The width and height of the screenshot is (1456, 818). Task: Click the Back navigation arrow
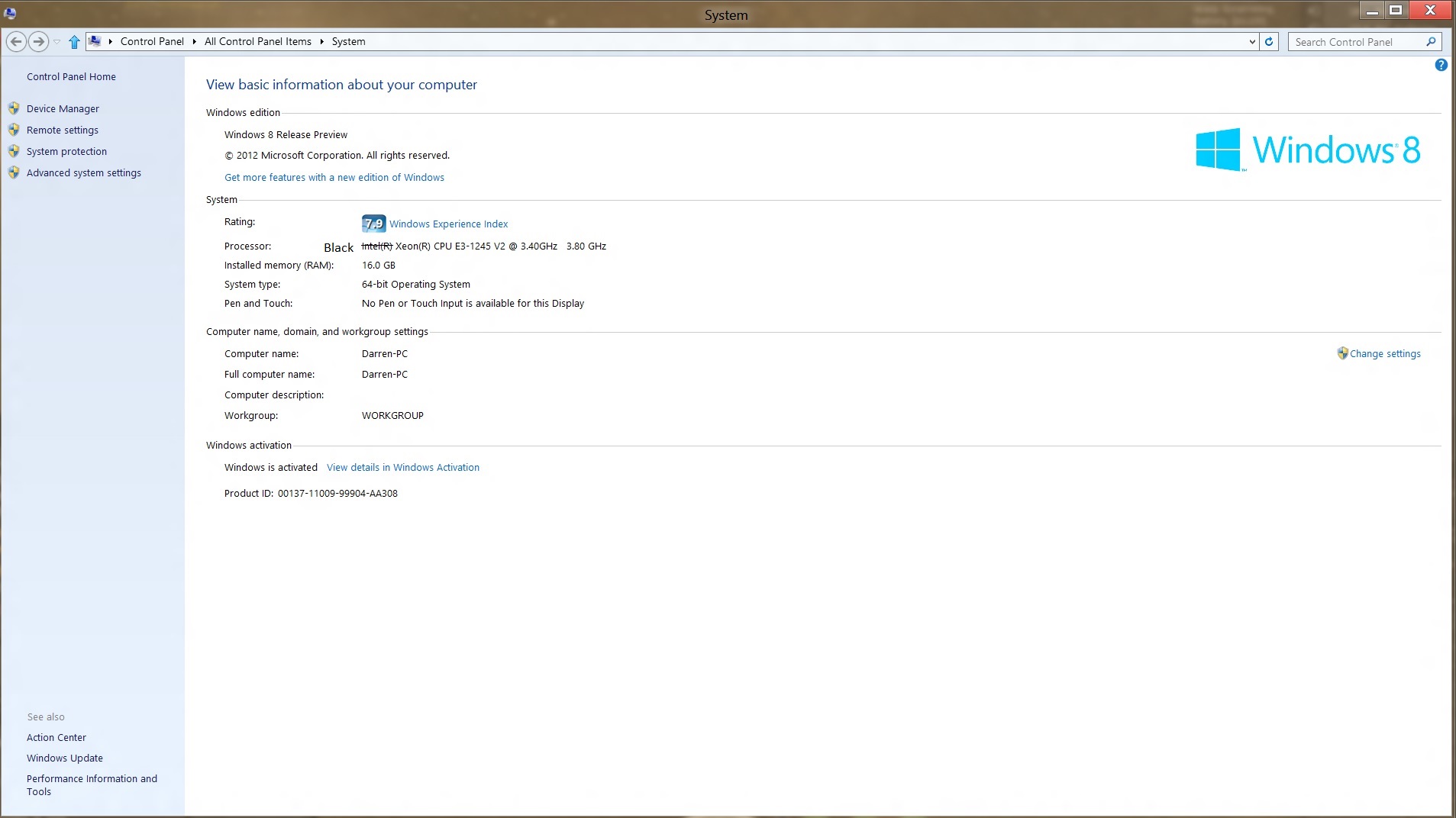(x=16, y=42)
